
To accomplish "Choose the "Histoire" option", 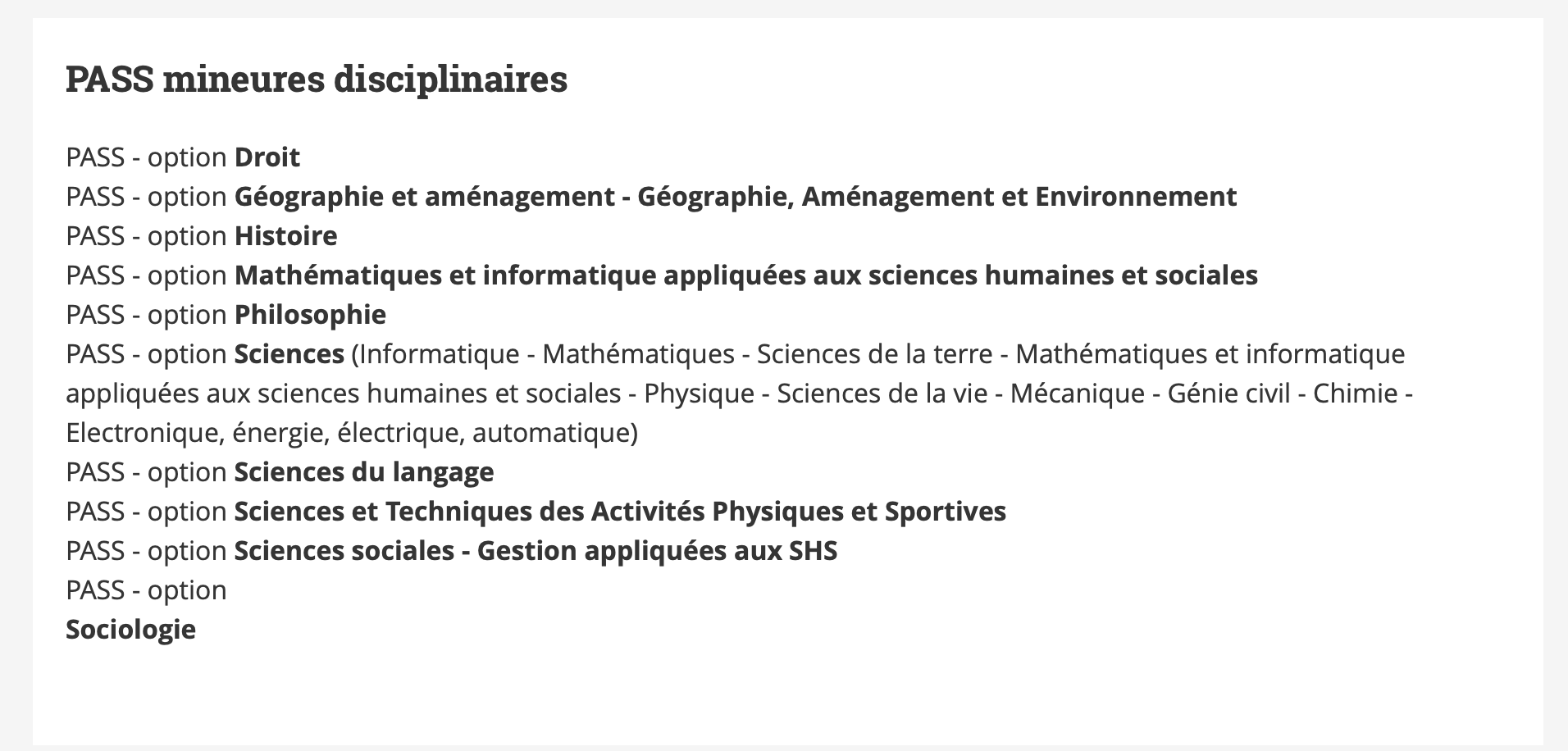I will tap(285, 236).
